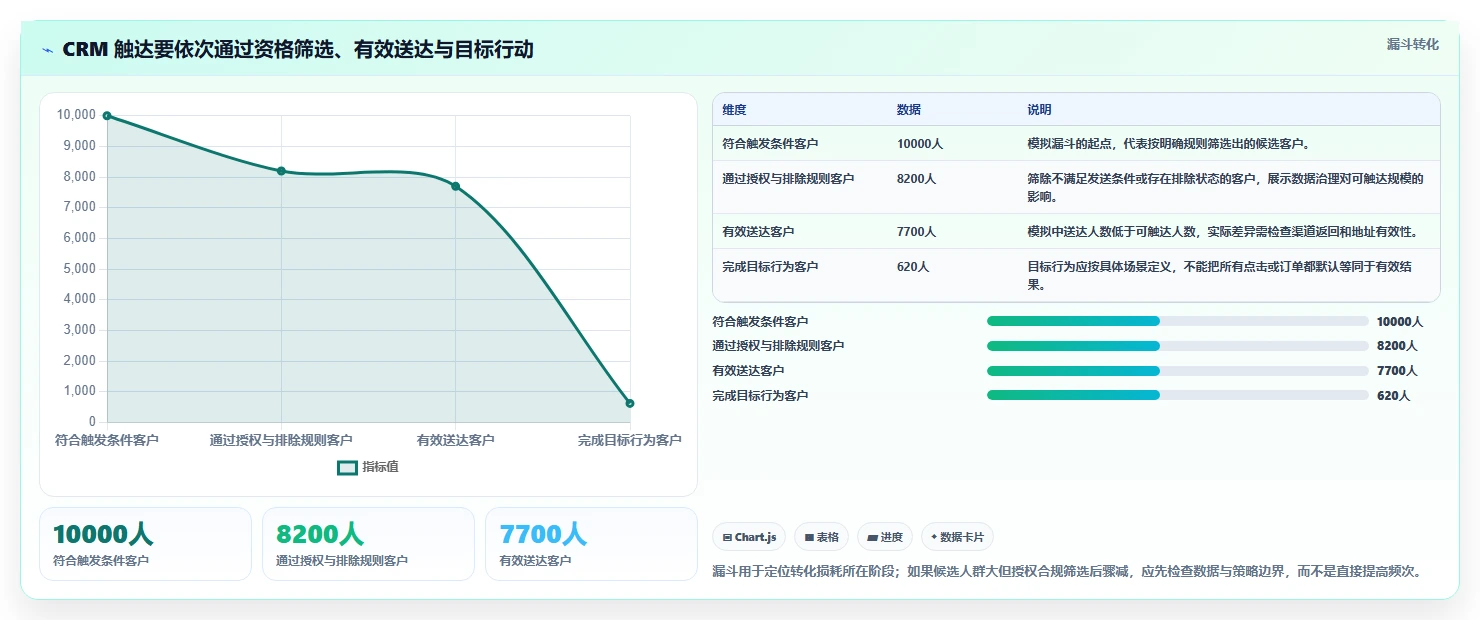The height and width of the screenshot is (620, 1480).
Task: Click the progress row label 完成目标行为客户
Action: [x=760, y=396]
